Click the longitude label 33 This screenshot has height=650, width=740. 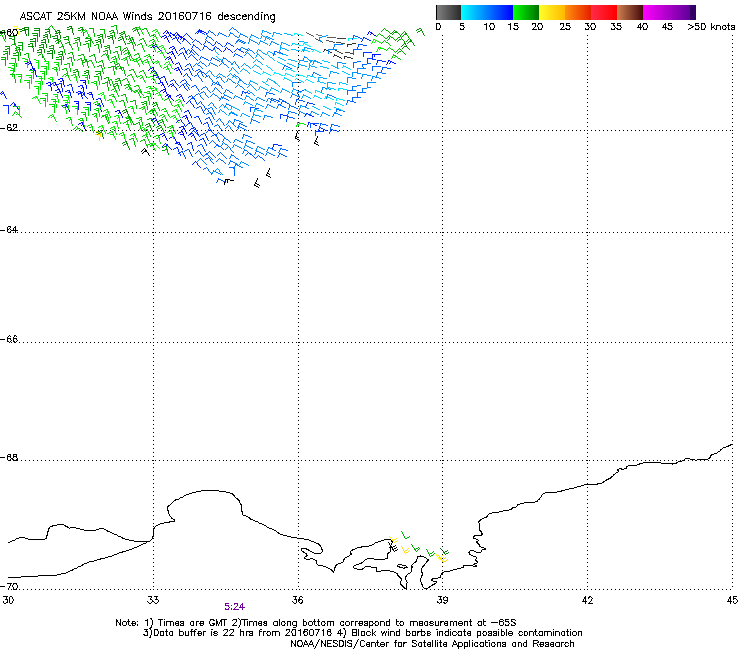153,600
